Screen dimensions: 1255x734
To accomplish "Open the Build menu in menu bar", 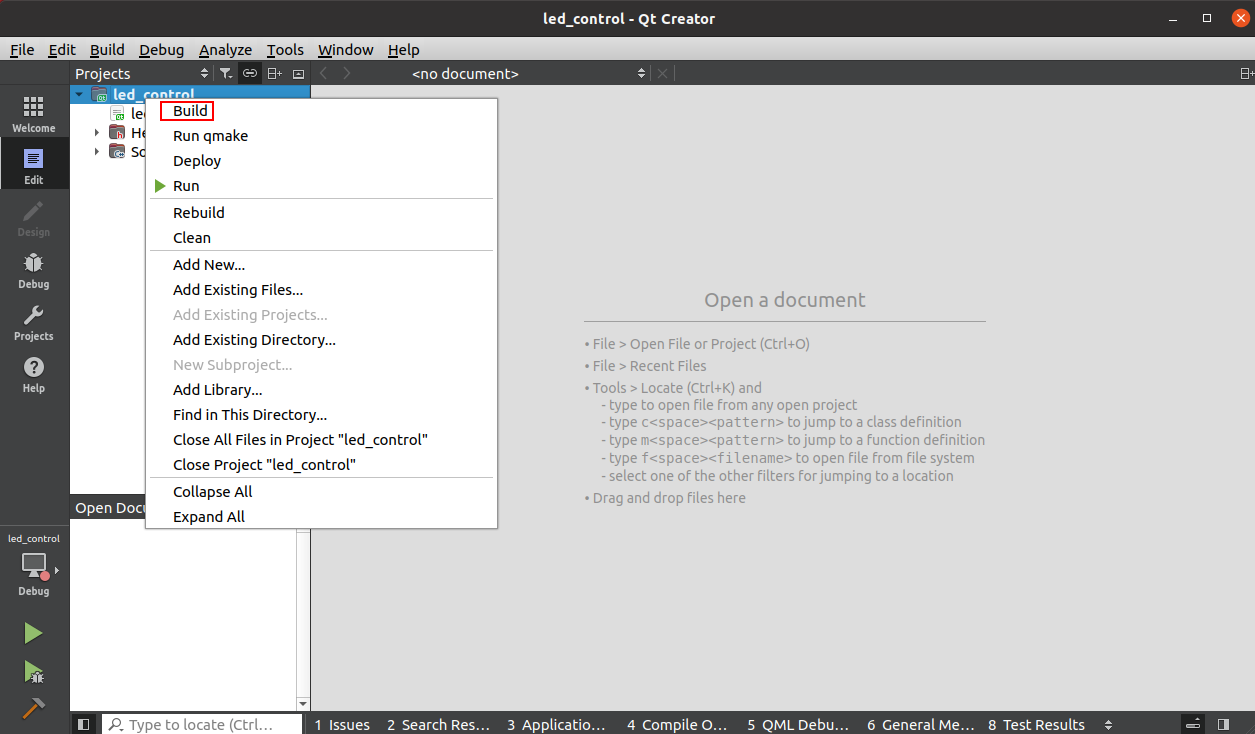I will tap(107, 49).
